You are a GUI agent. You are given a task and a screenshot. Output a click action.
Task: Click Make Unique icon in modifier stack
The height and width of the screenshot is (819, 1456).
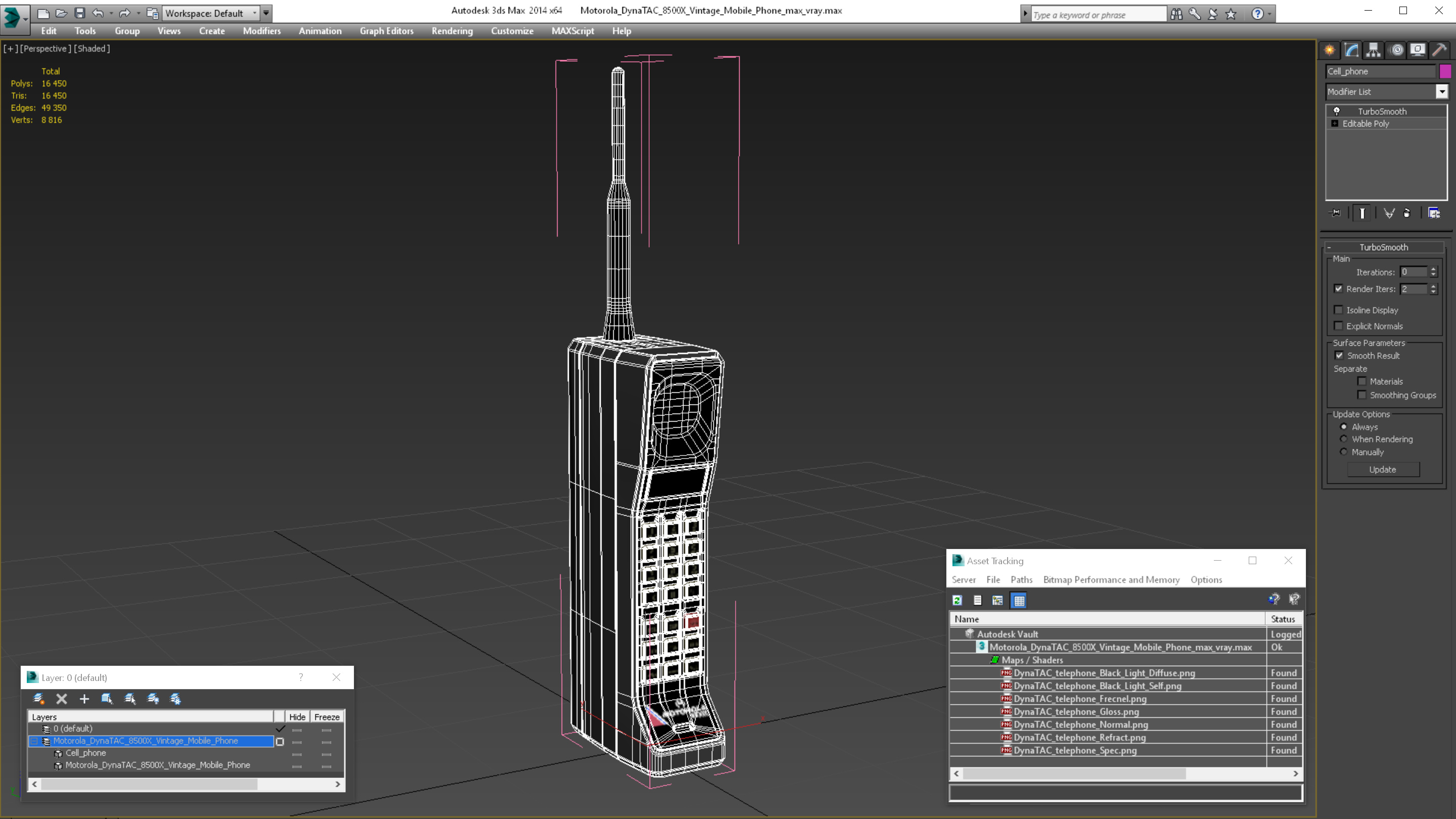[1389, 213]
